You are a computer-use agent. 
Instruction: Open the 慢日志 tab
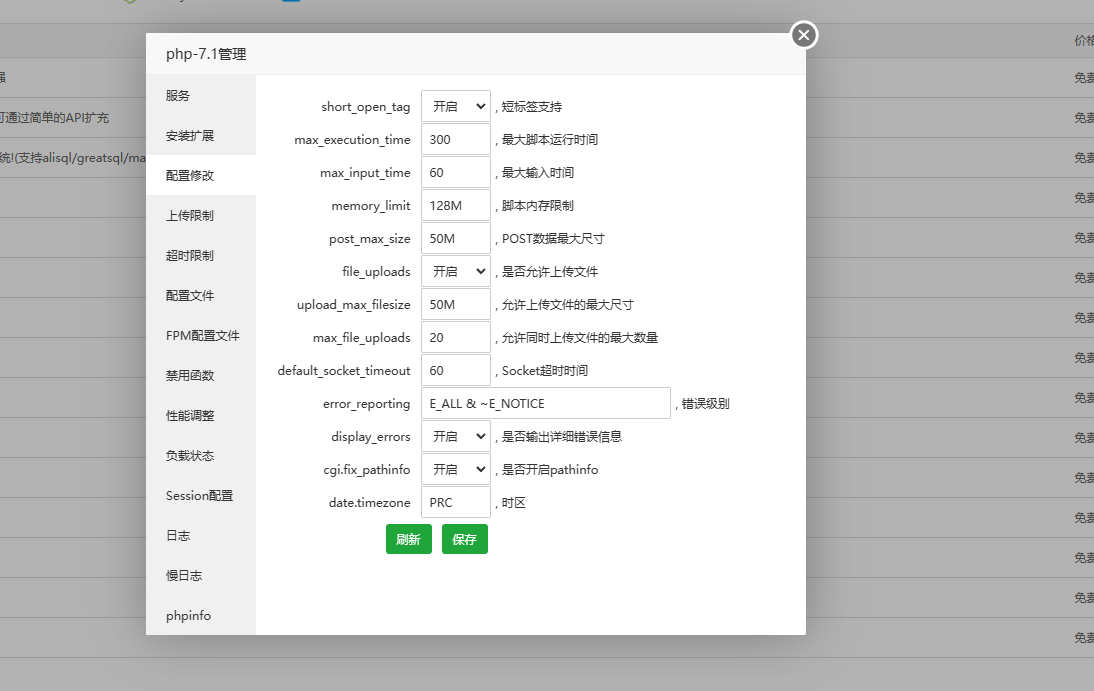[201, 576]
